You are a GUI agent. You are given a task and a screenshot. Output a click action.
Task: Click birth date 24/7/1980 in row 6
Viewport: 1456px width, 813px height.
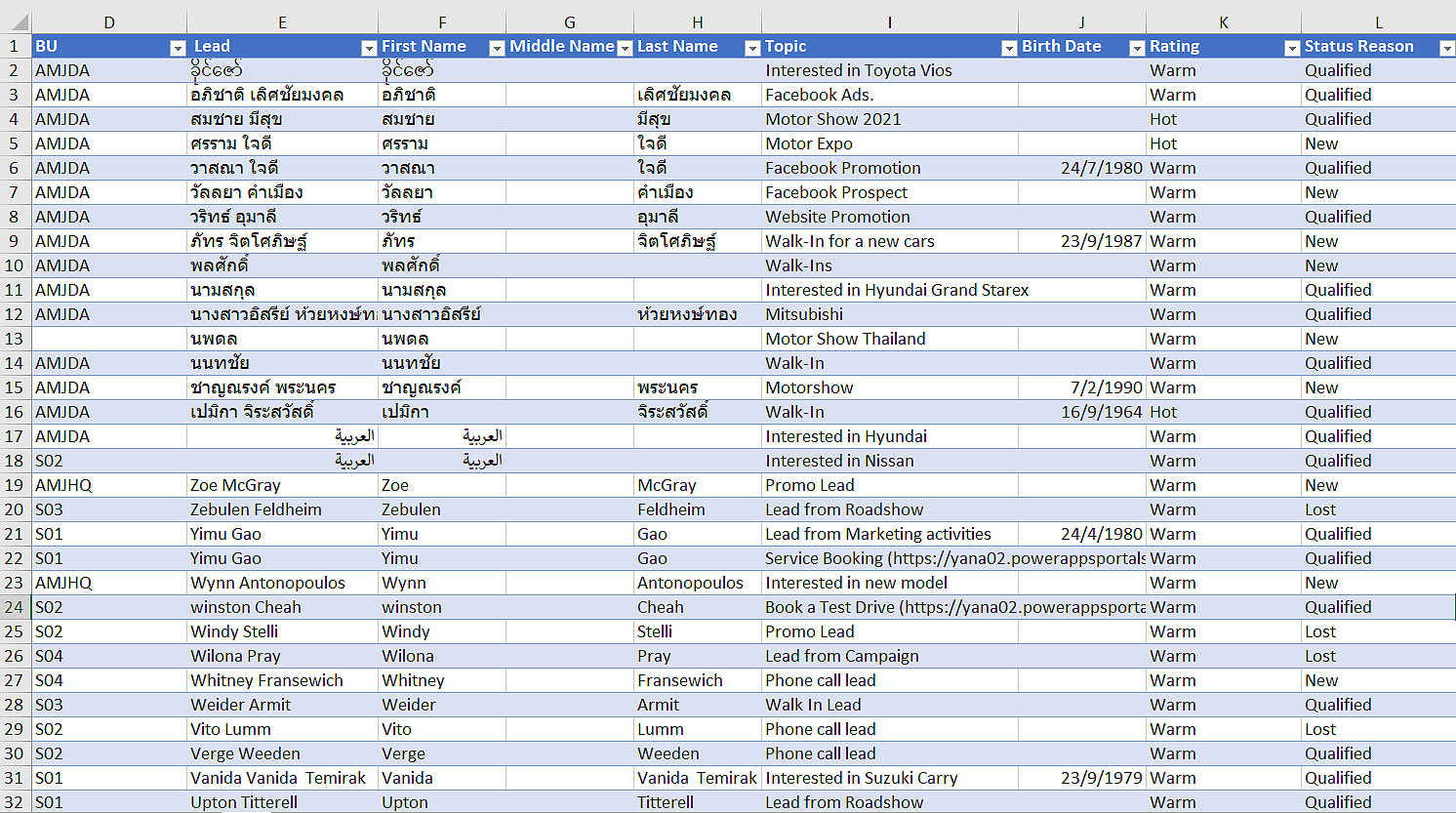[1082, 168]
